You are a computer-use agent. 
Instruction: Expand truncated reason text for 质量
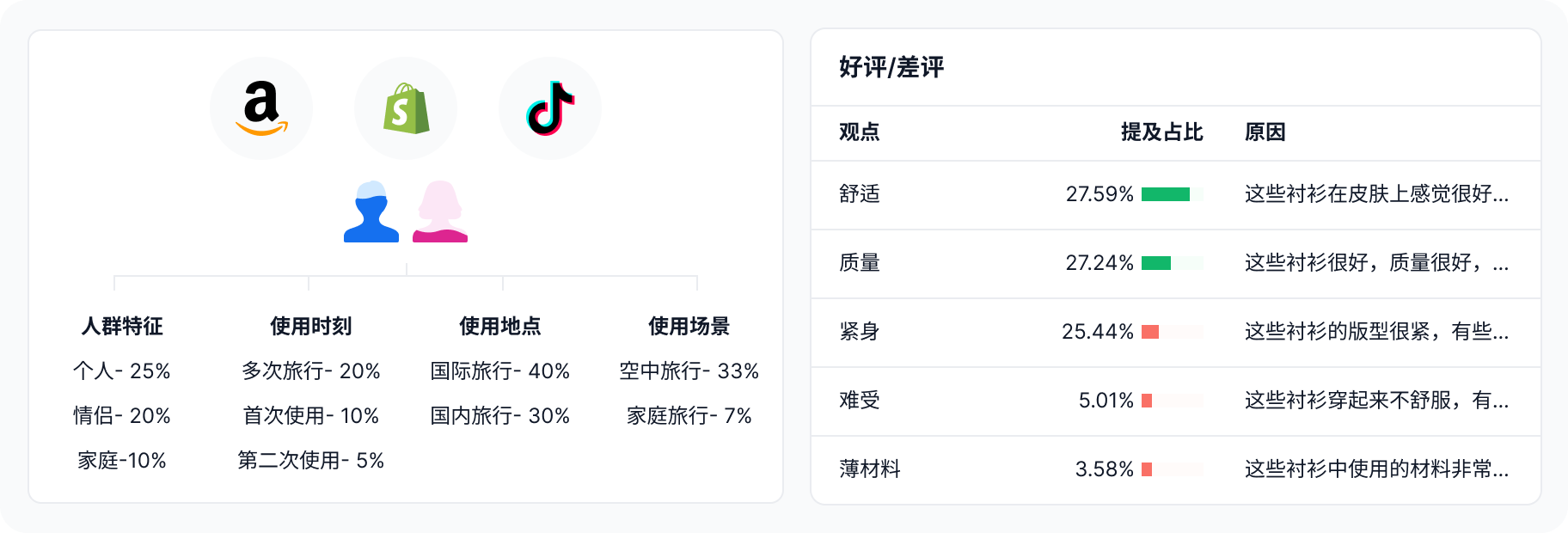1376,263
